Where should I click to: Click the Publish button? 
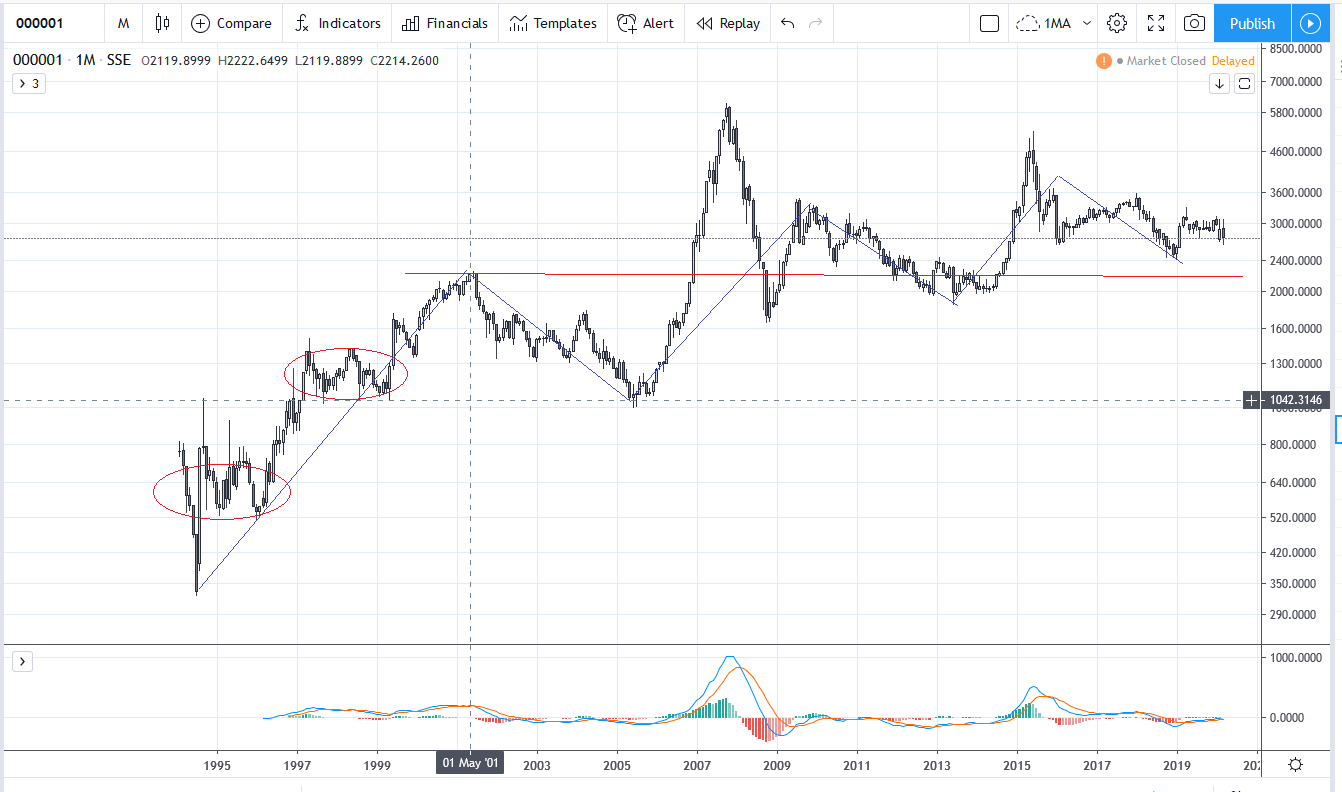(1252, 23)
